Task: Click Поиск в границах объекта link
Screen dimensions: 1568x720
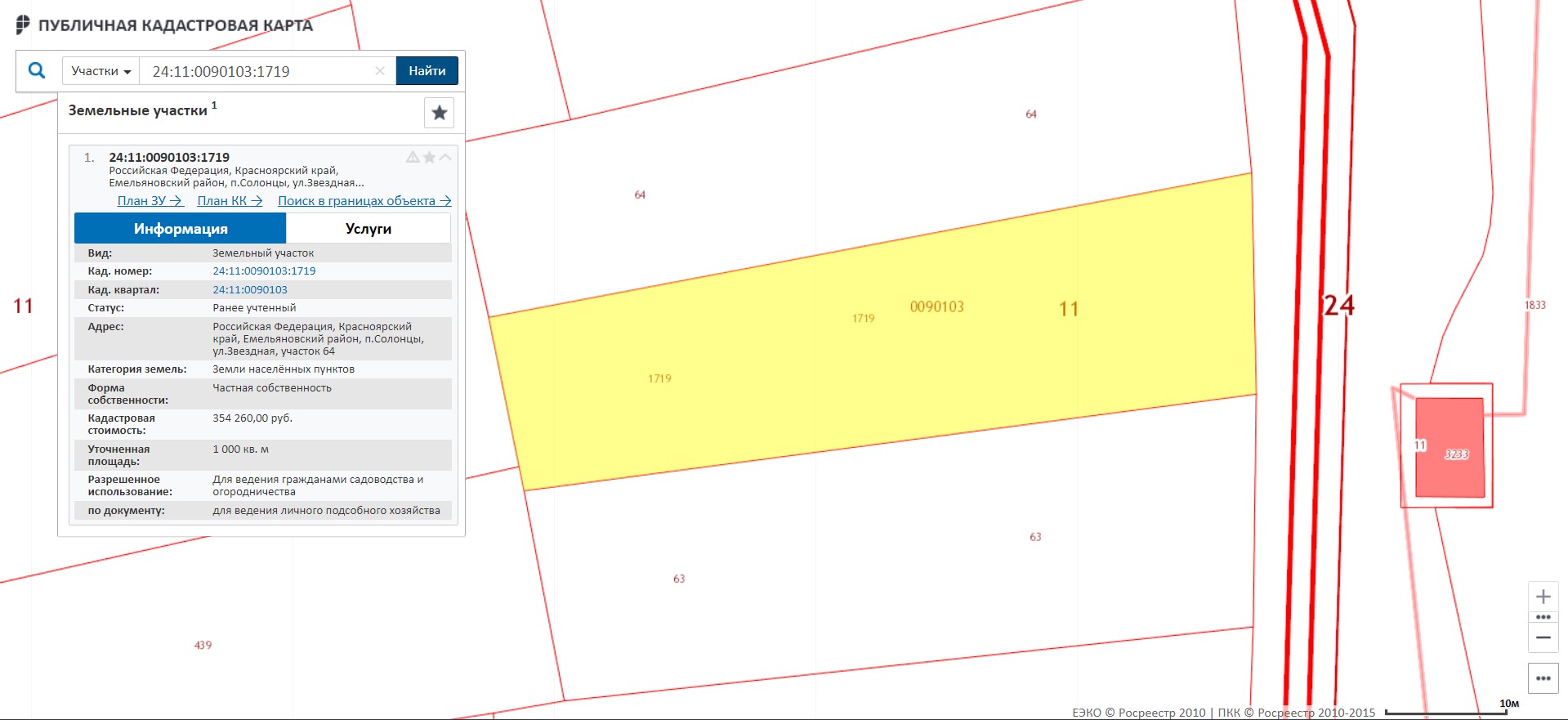Action: click(x=364, y=201)
